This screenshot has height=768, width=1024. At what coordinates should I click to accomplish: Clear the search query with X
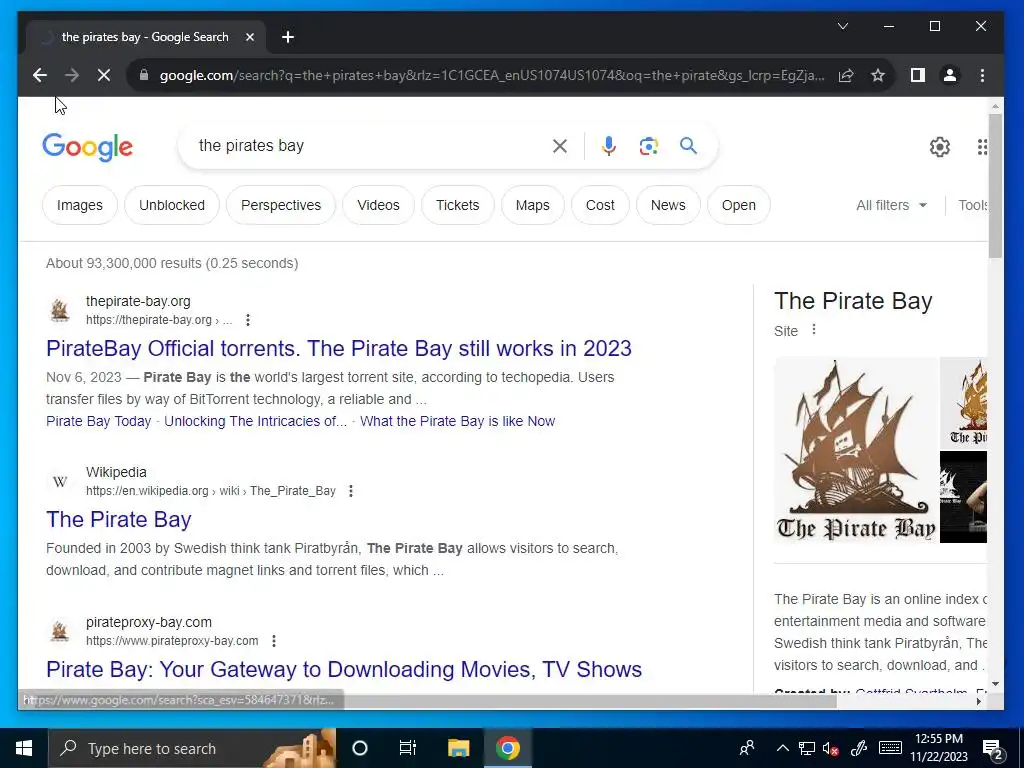pyautogui.click(x=560, y=146)
